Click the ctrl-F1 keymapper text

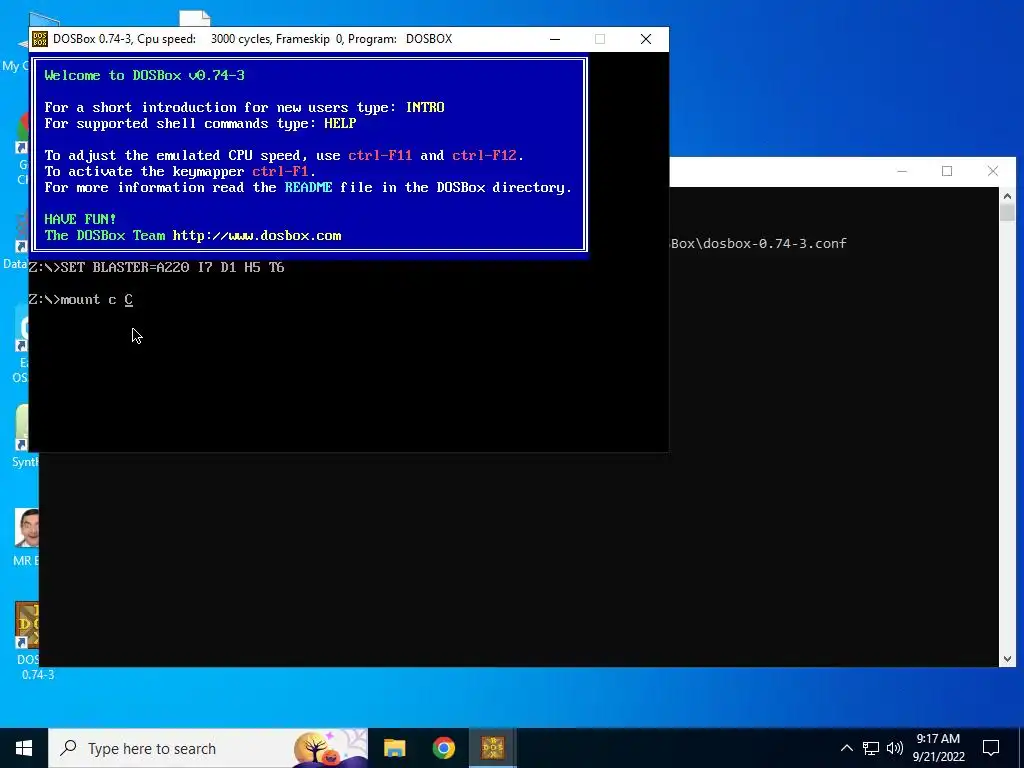(280, 172)
